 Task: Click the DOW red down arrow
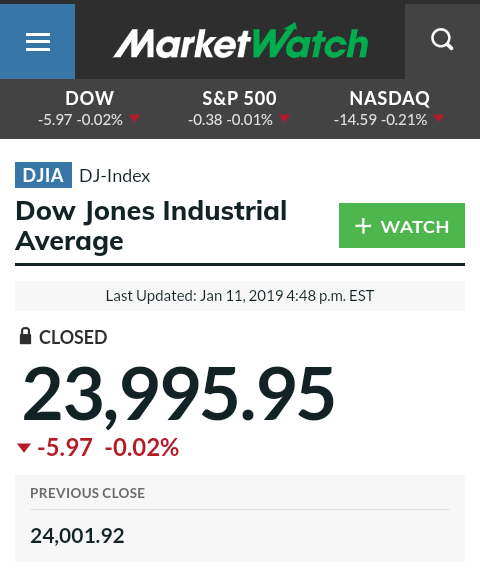[135, 118]
